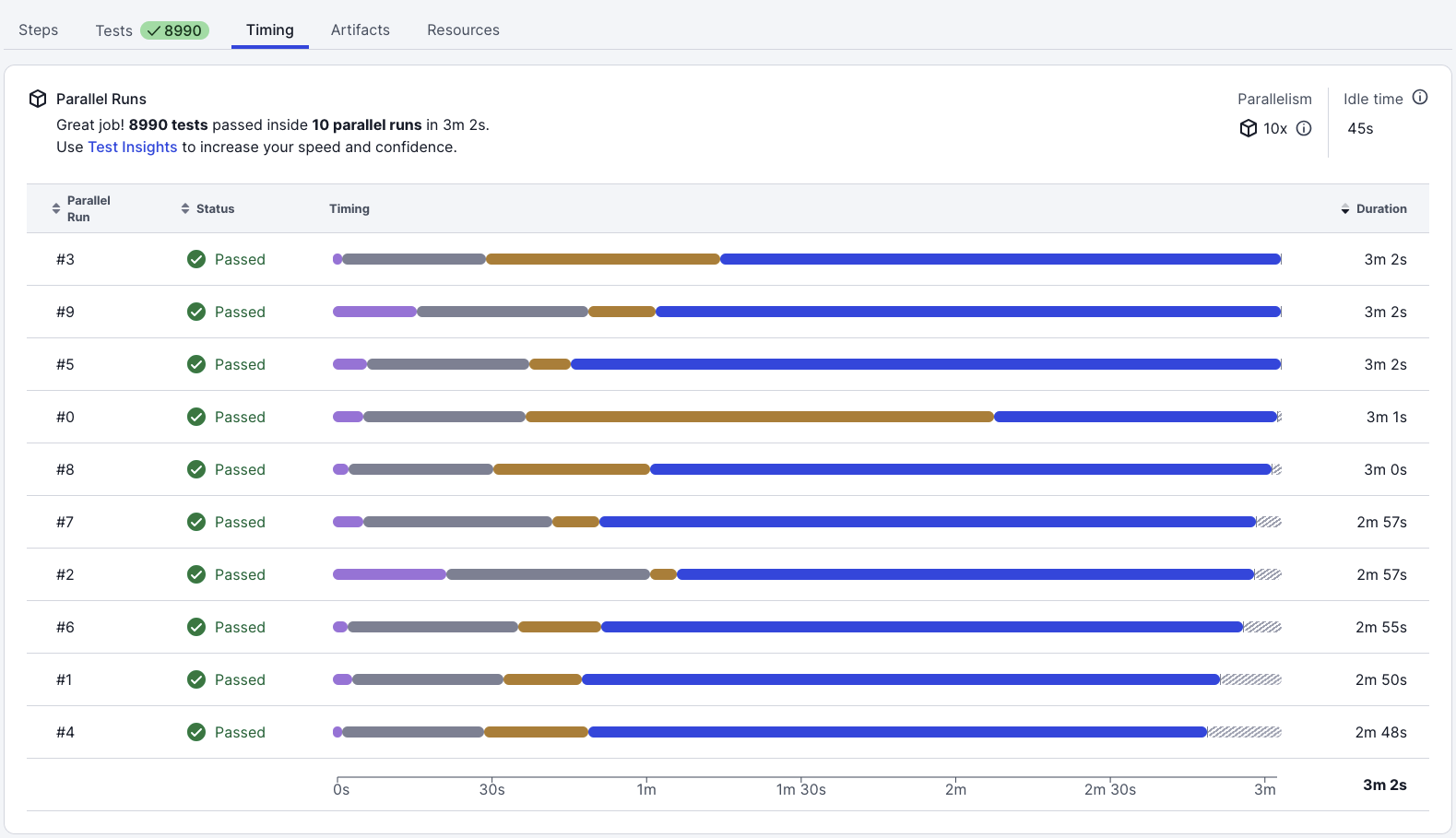
Task: Click the 8990 passed tests badge
Action: tap(175, 30)
